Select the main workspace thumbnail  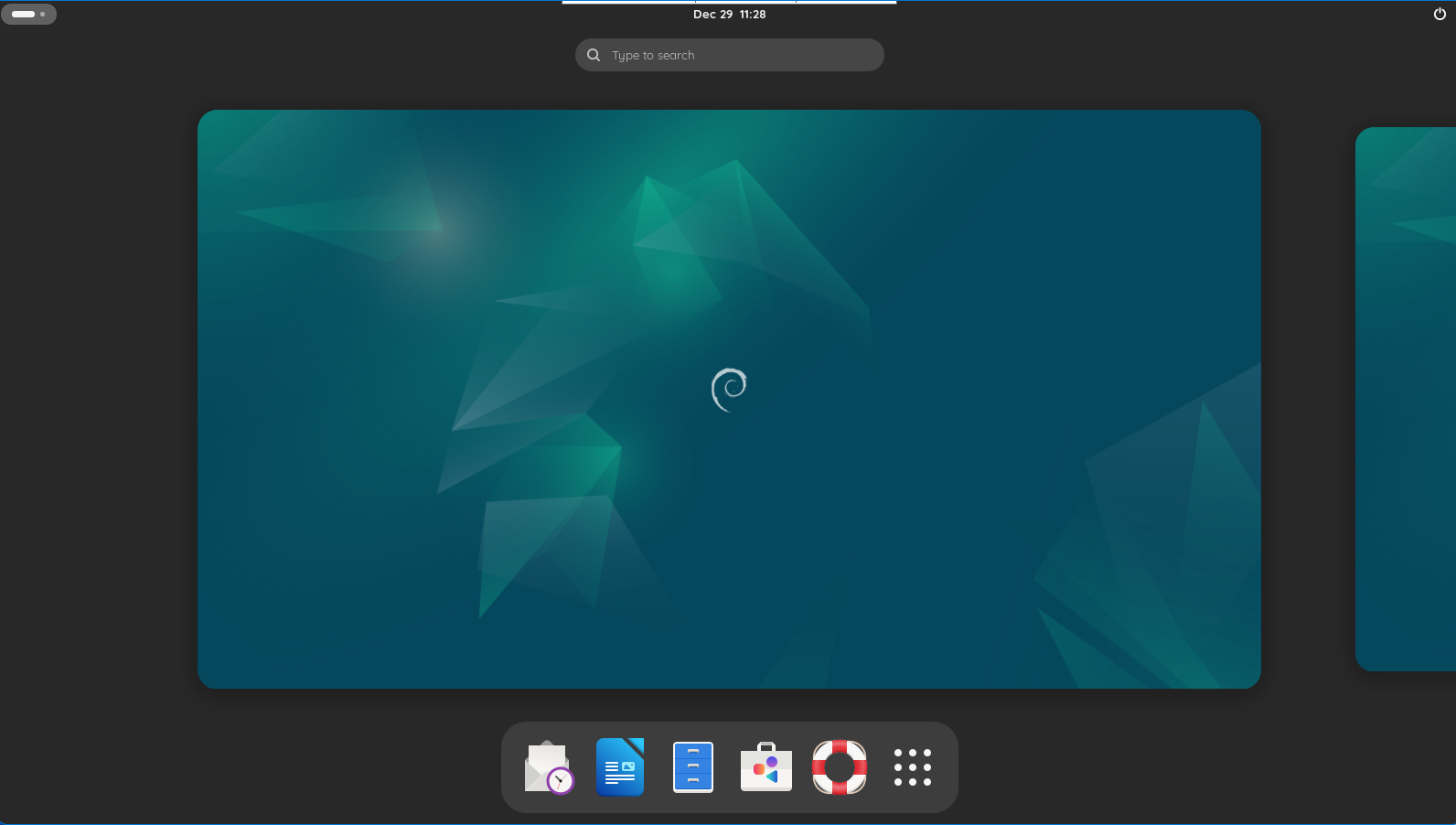coord(729,399)
